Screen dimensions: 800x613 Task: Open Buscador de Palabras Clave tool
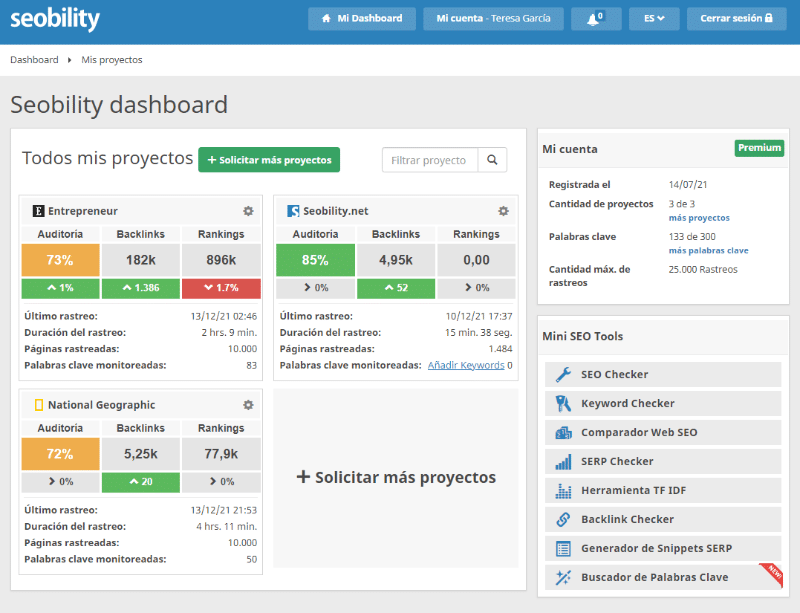pos(663,577)
